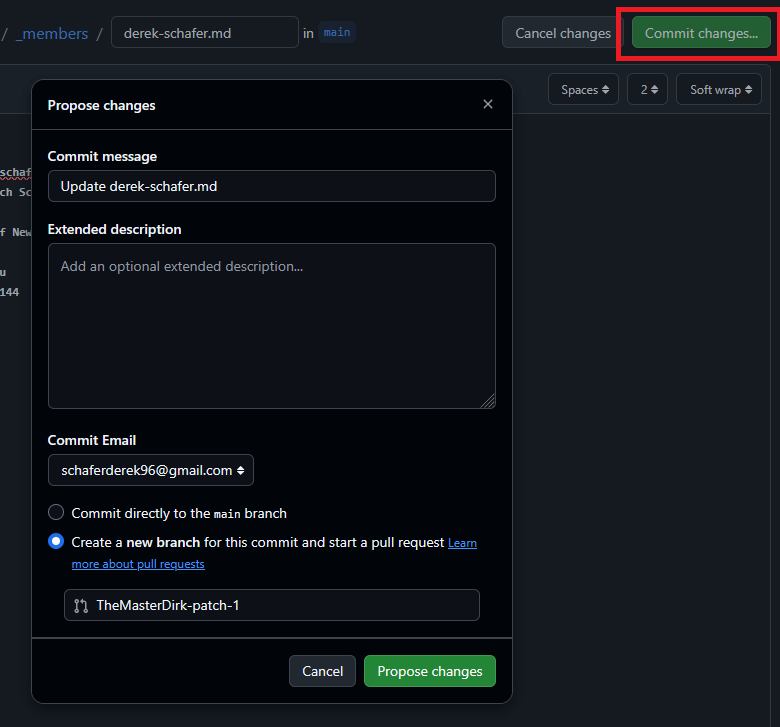Click the Commit Email label
The width and height of the screenshot is (780, 727).
[92, 440]
